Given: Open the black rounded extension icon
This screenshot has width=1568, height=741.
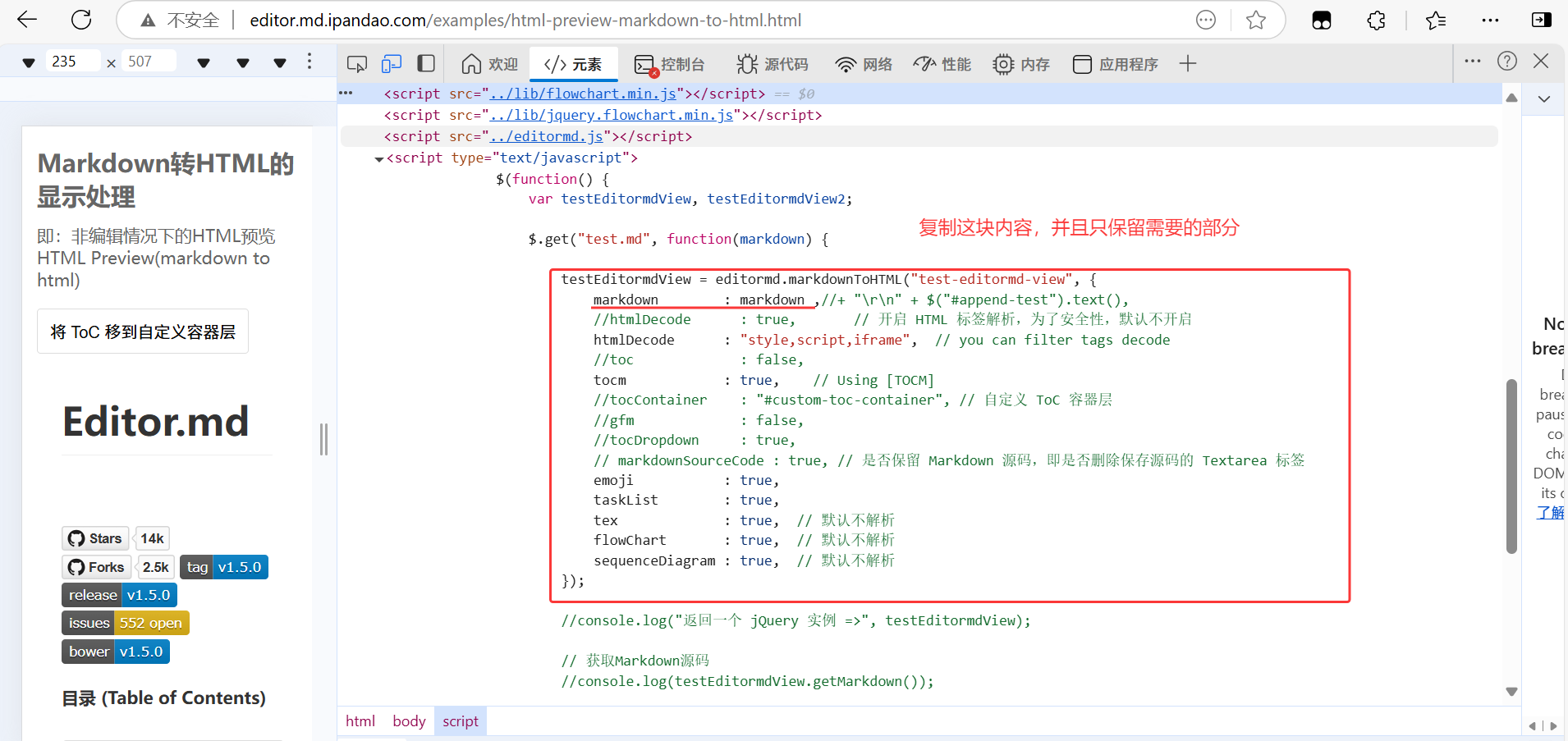Looking at the screenshot, I should pyautogui.click(x=1322, y=21).
